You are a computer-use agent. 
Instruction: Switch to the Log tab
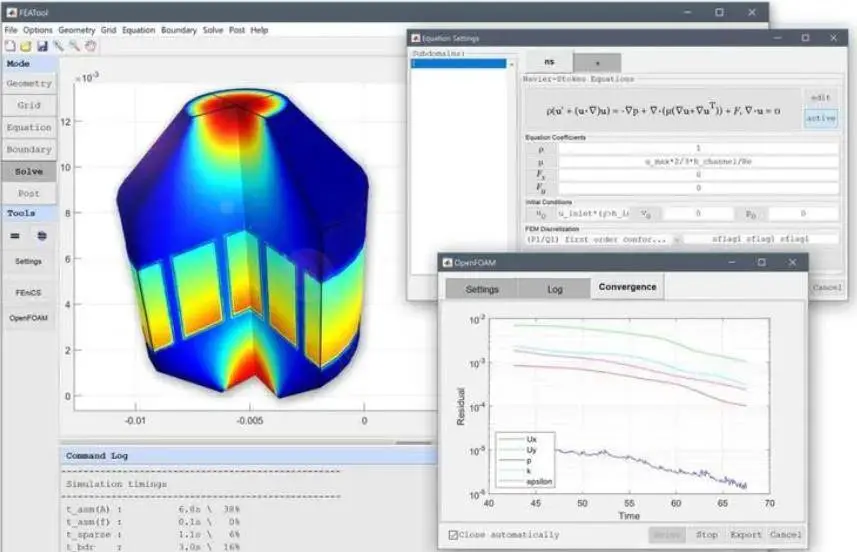[x=555, y=289]
